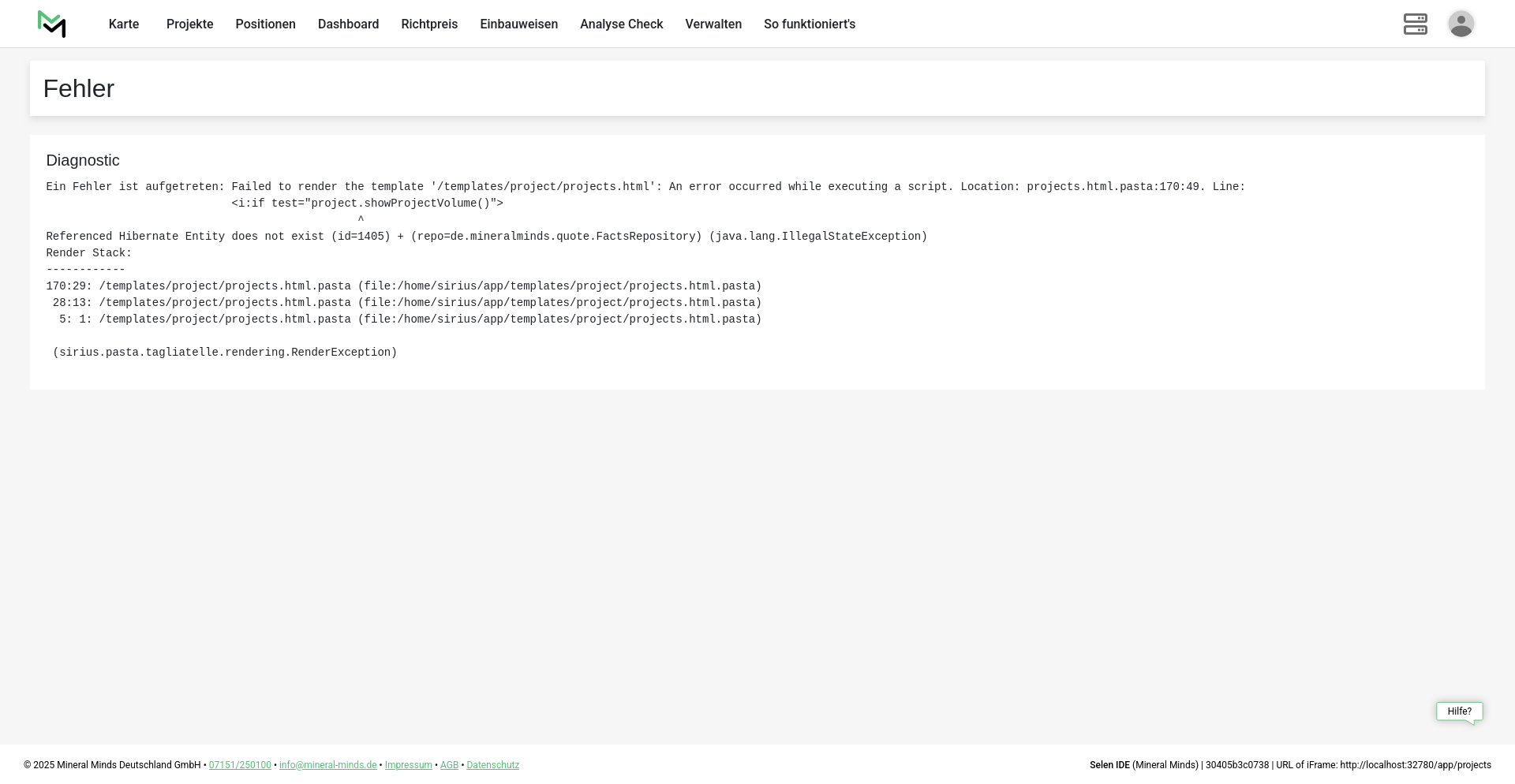Open the Impressum footer link
Screen dimensions: 1515x784
(x=408, y=765)
